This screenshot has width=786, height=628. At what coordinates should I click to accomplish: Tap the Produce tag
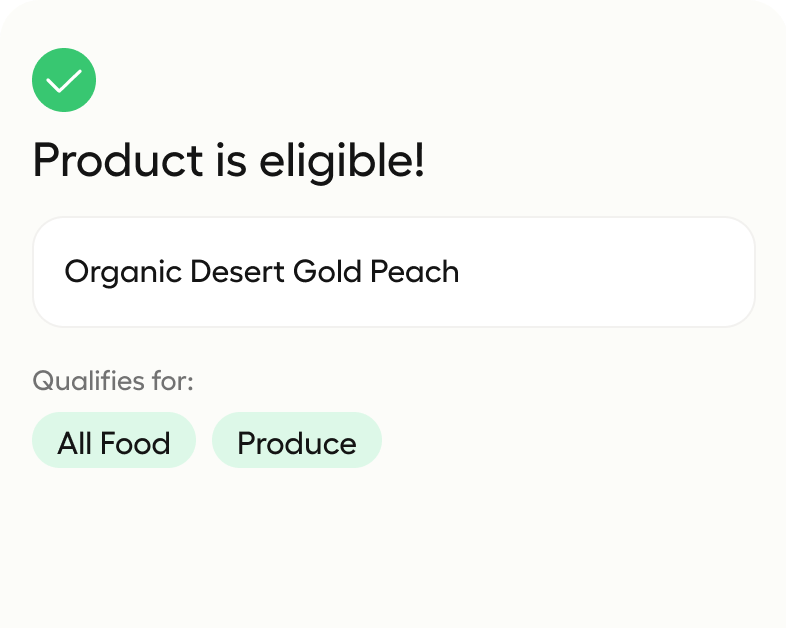click(x=297, y=442)
